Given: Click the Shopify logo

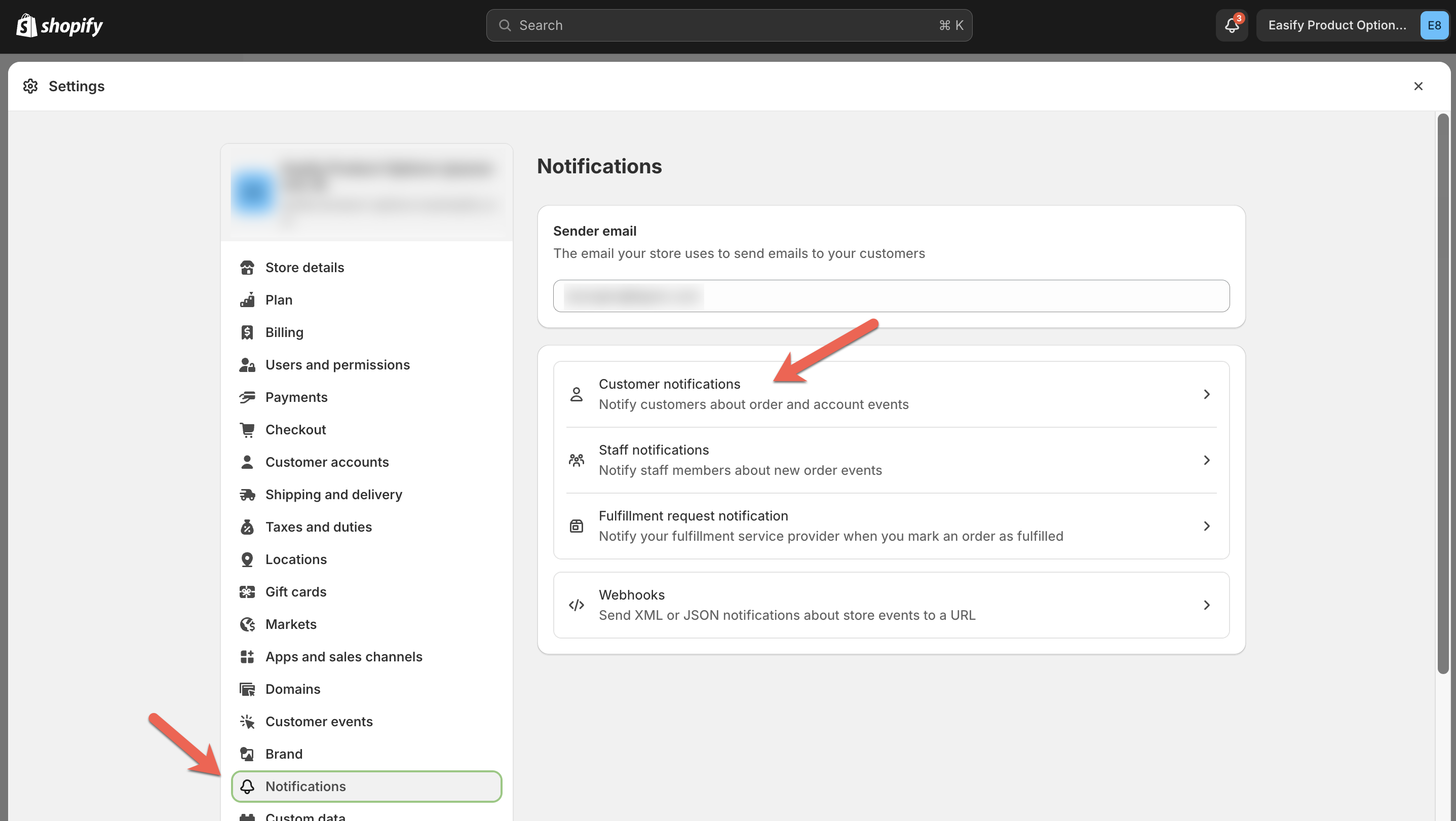Looking at the screenshot, I should click(x=59, y=25).
